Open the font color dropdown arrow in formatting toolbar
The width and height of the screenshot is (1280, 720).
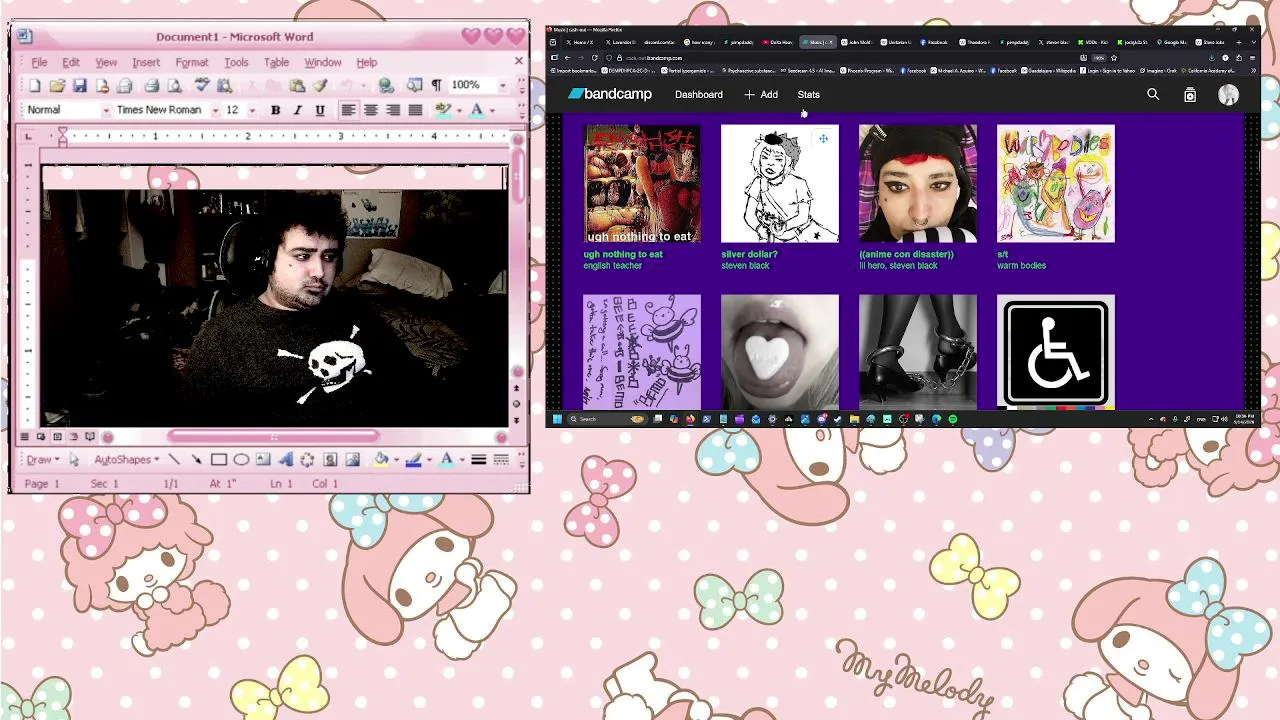tap(492, 110)
